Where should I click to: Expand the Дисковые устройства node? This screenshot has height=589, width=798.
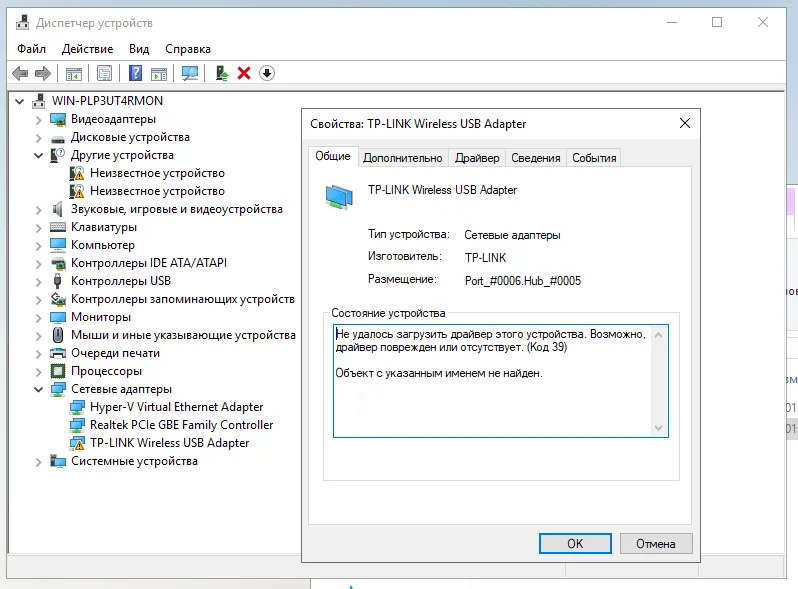[x=39, y=137]
